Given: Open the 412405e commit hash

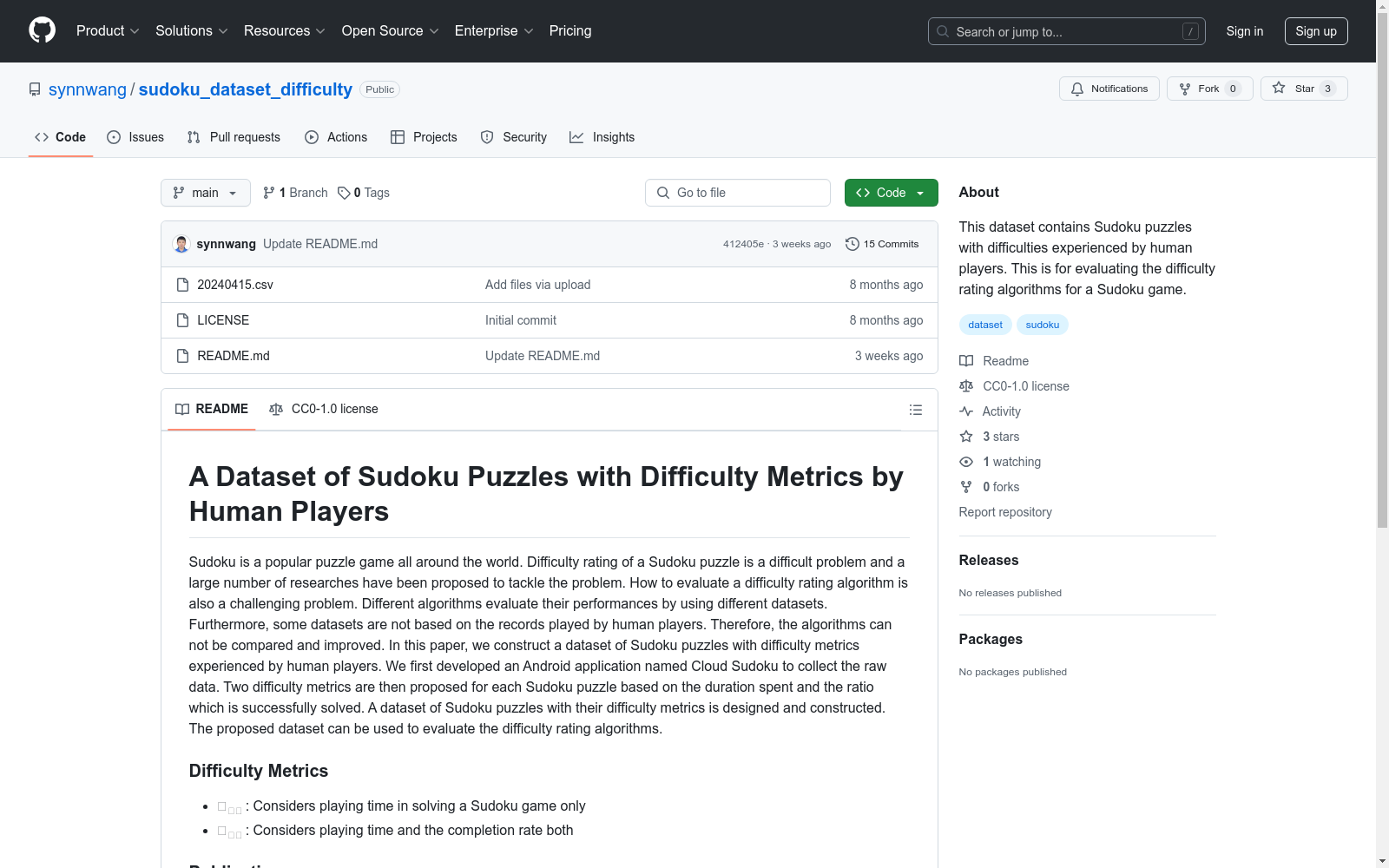Looking at the screenshot, I should tap(743, 244).
